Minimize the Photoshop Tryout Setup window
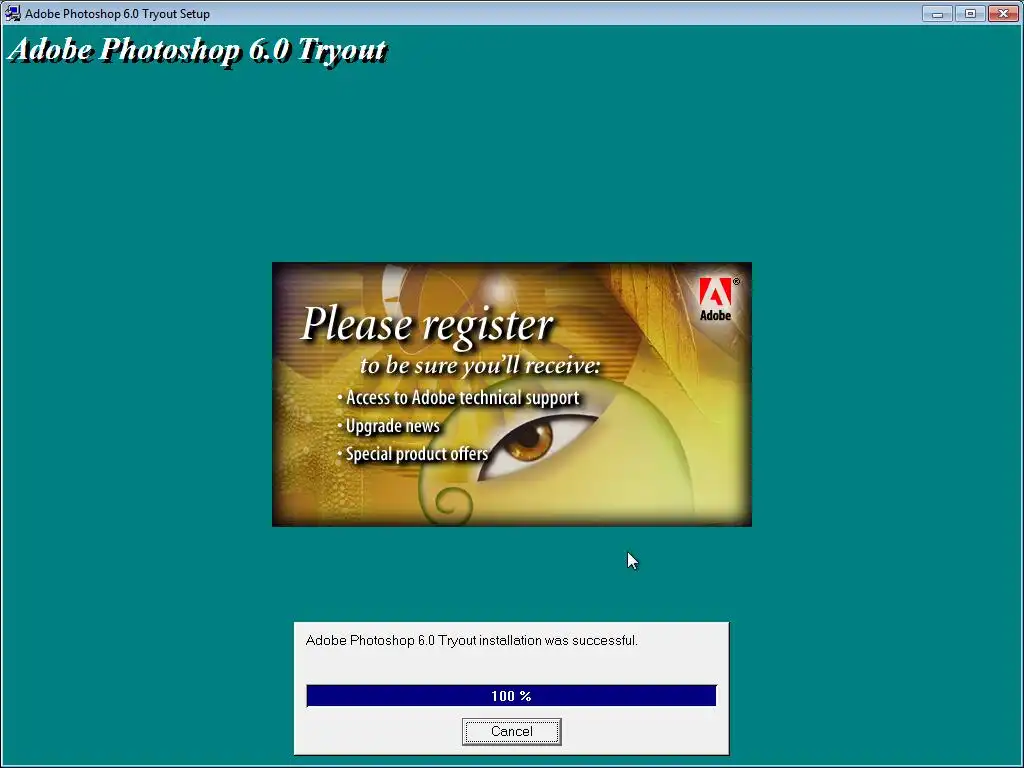The height and width of the screenshot is (768, 1024). tap(937, 13)
